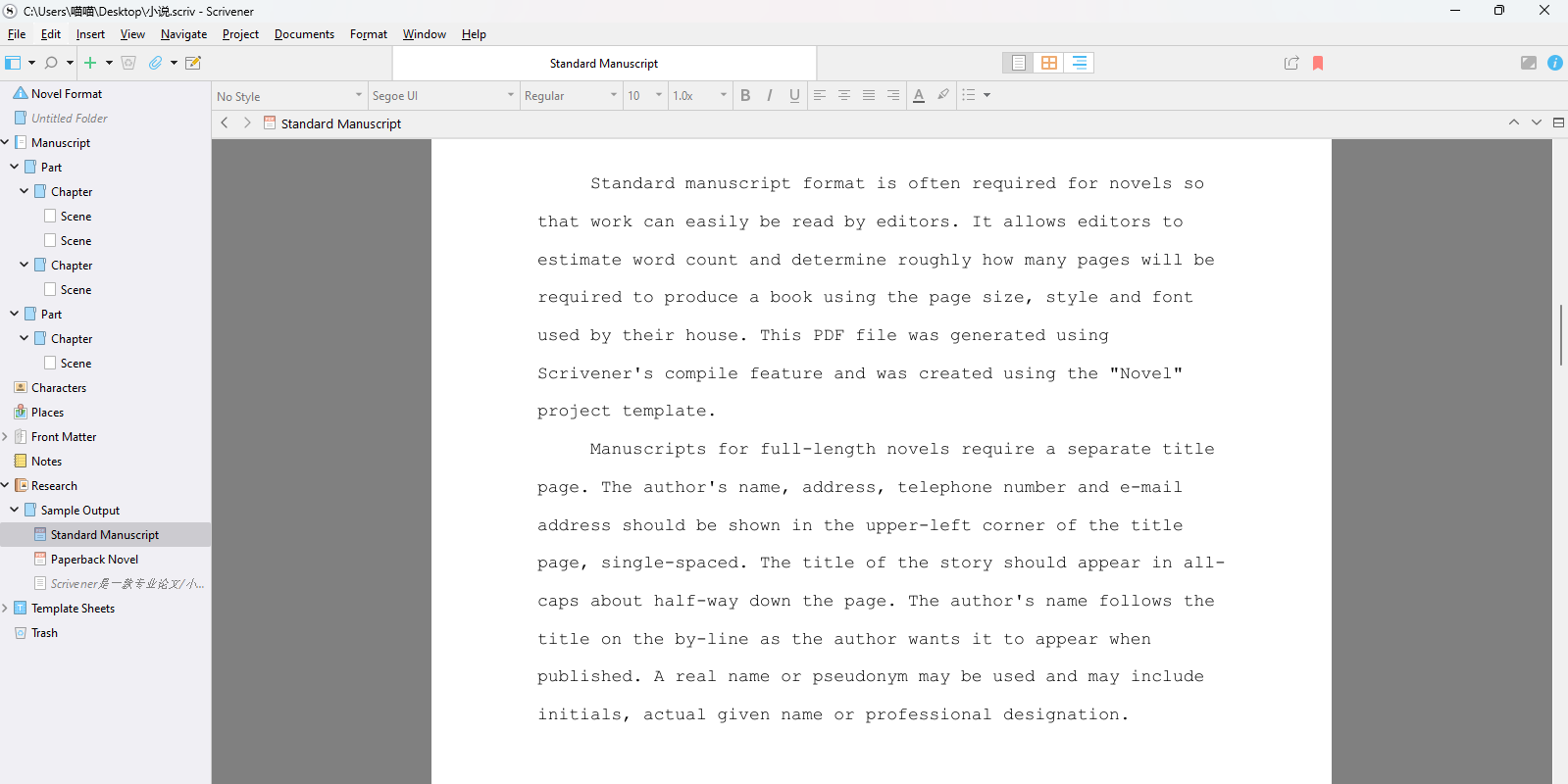Toggle italic formatting
Image resolution: width=1568 pixels, height=784 pixels.
[x=770, y=95]
